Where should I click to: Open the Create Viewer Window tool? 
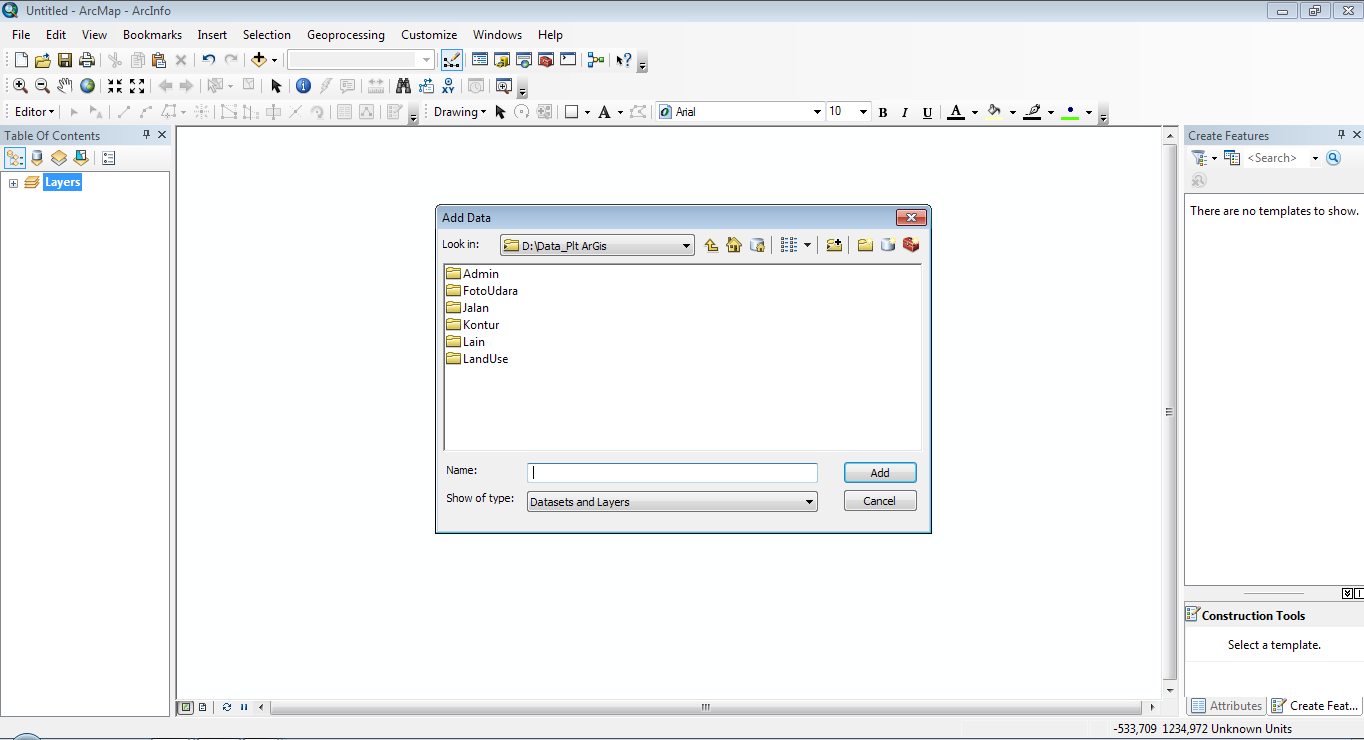click(504, 86)
